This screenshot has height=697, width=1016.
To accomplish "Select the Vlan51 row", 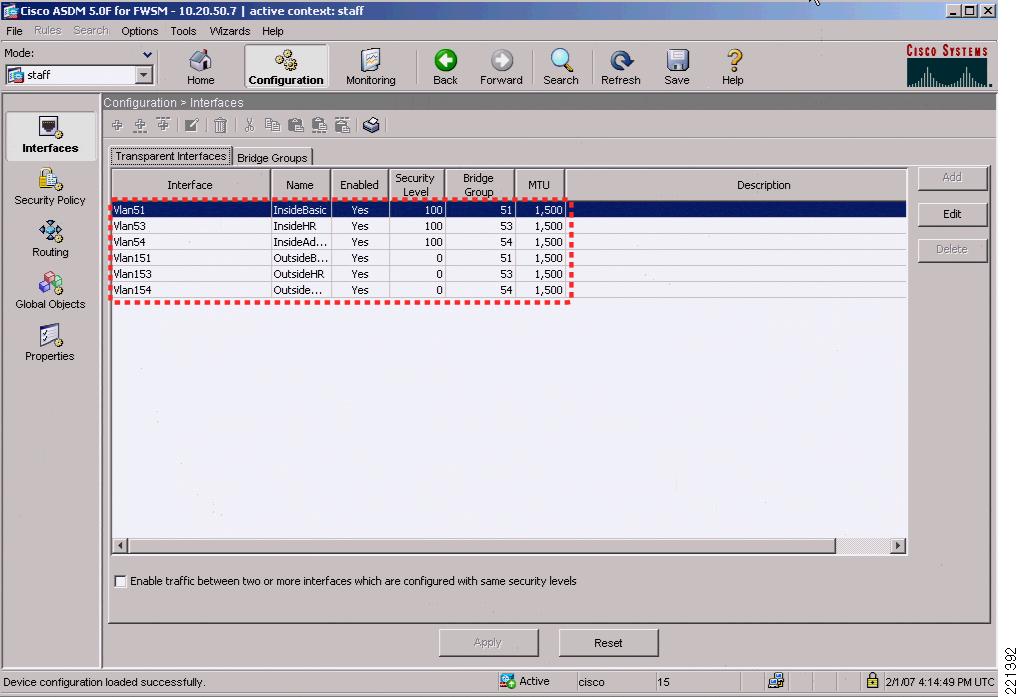I will click(x=509, y=210).
